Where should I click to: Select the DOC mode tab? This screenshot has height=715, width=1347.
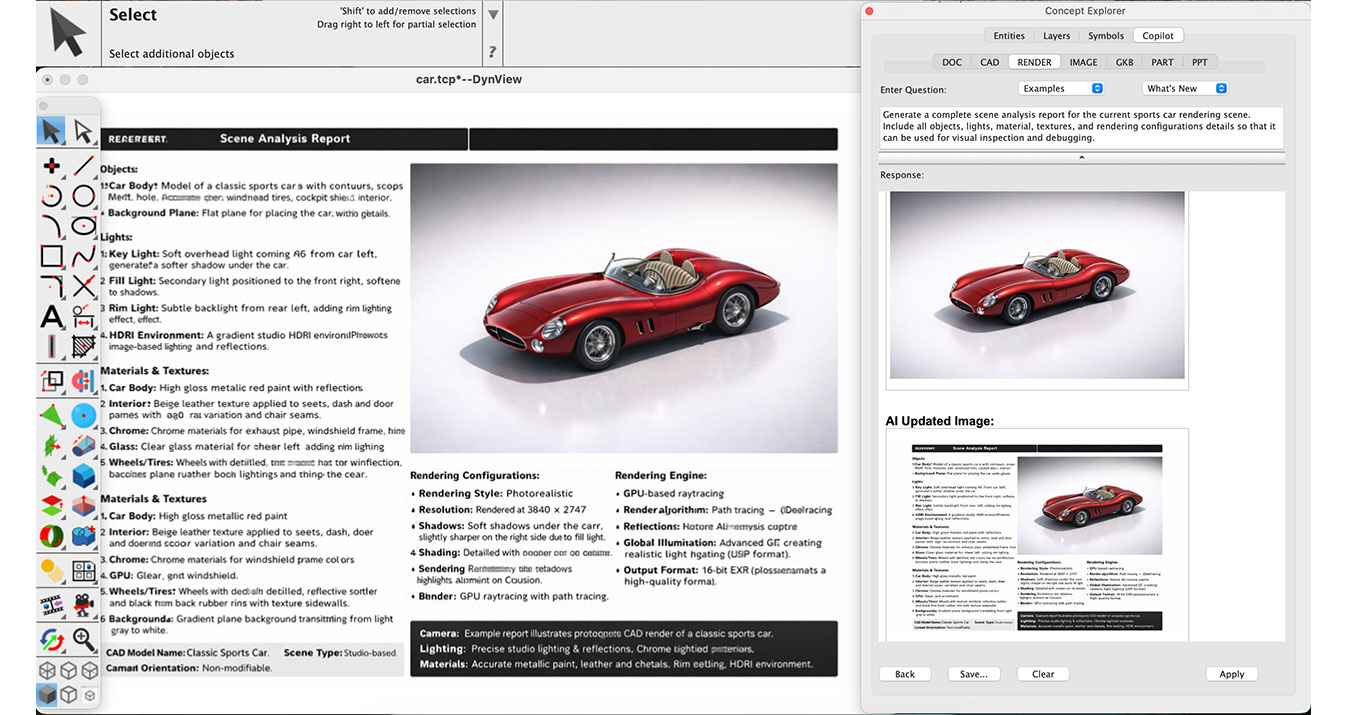952,62
